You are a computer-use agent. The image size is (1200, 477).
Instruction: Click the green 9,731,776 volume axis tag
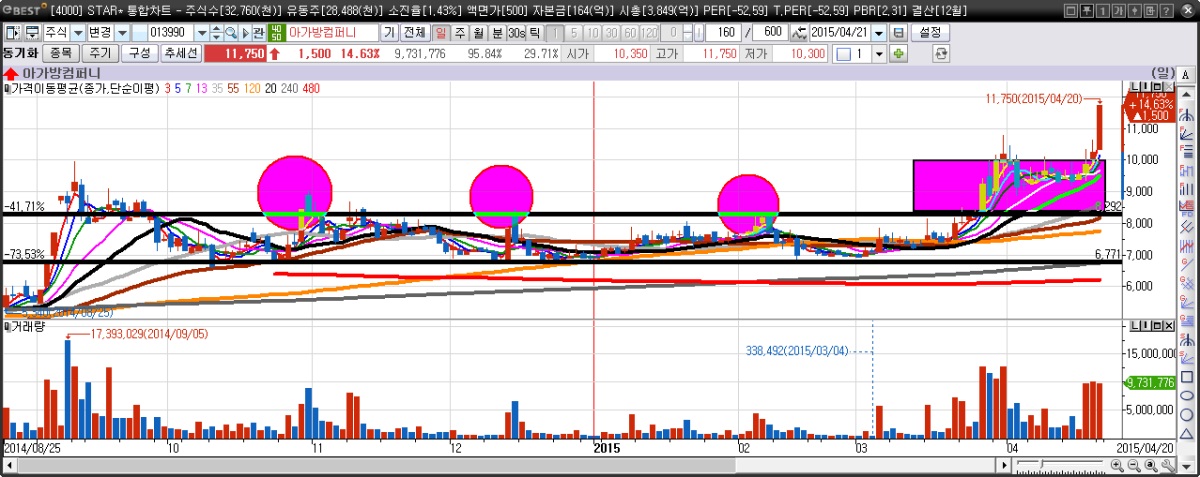click(1148, 382)
